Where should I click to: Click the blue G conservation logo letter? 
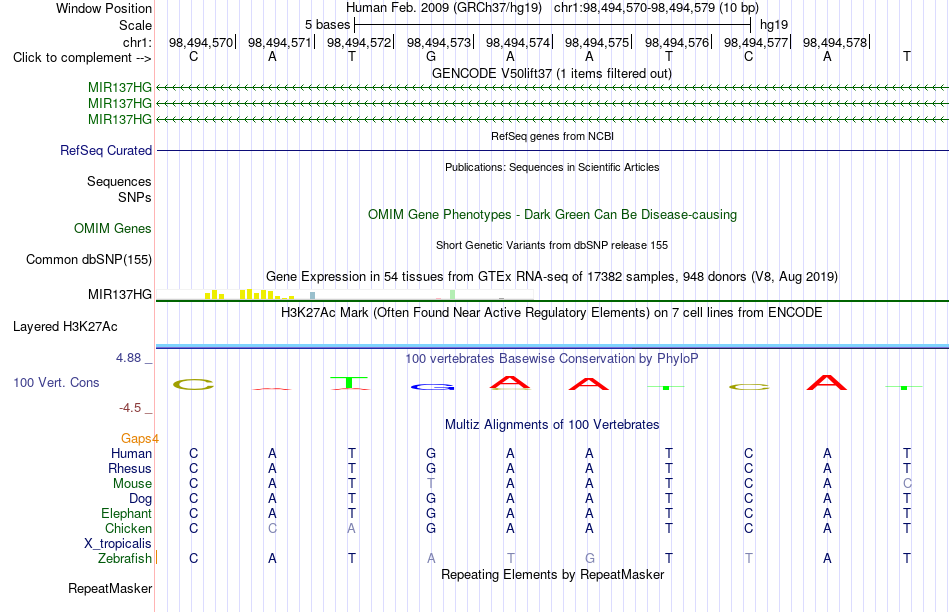coord(431,387)
